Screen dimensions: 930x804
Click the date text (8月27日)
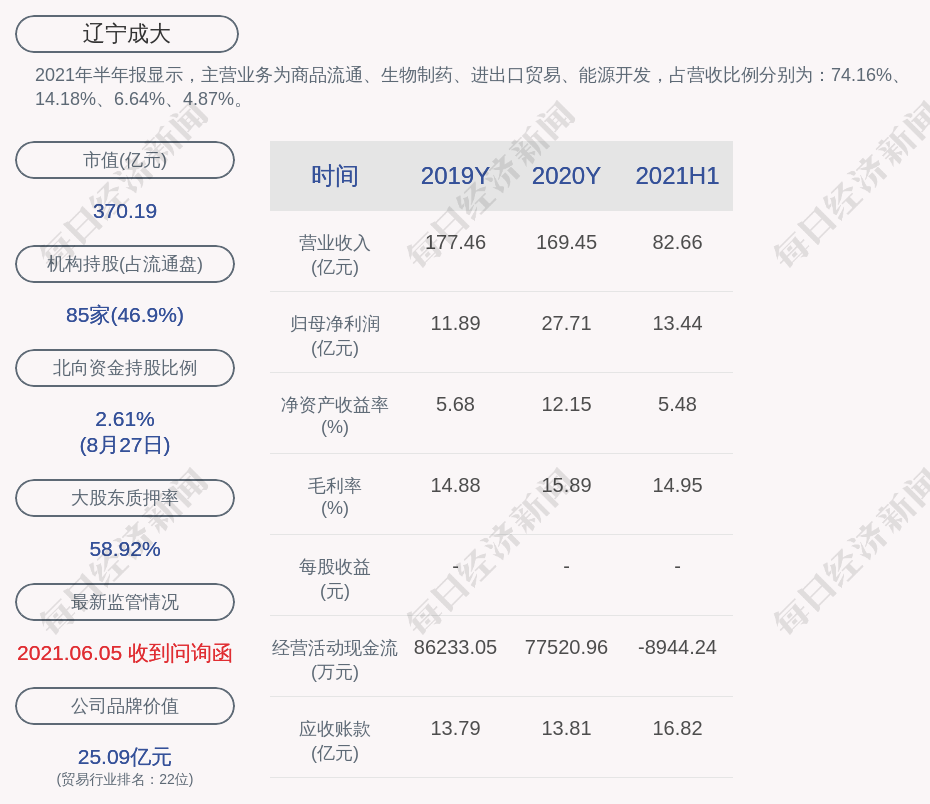125,445
